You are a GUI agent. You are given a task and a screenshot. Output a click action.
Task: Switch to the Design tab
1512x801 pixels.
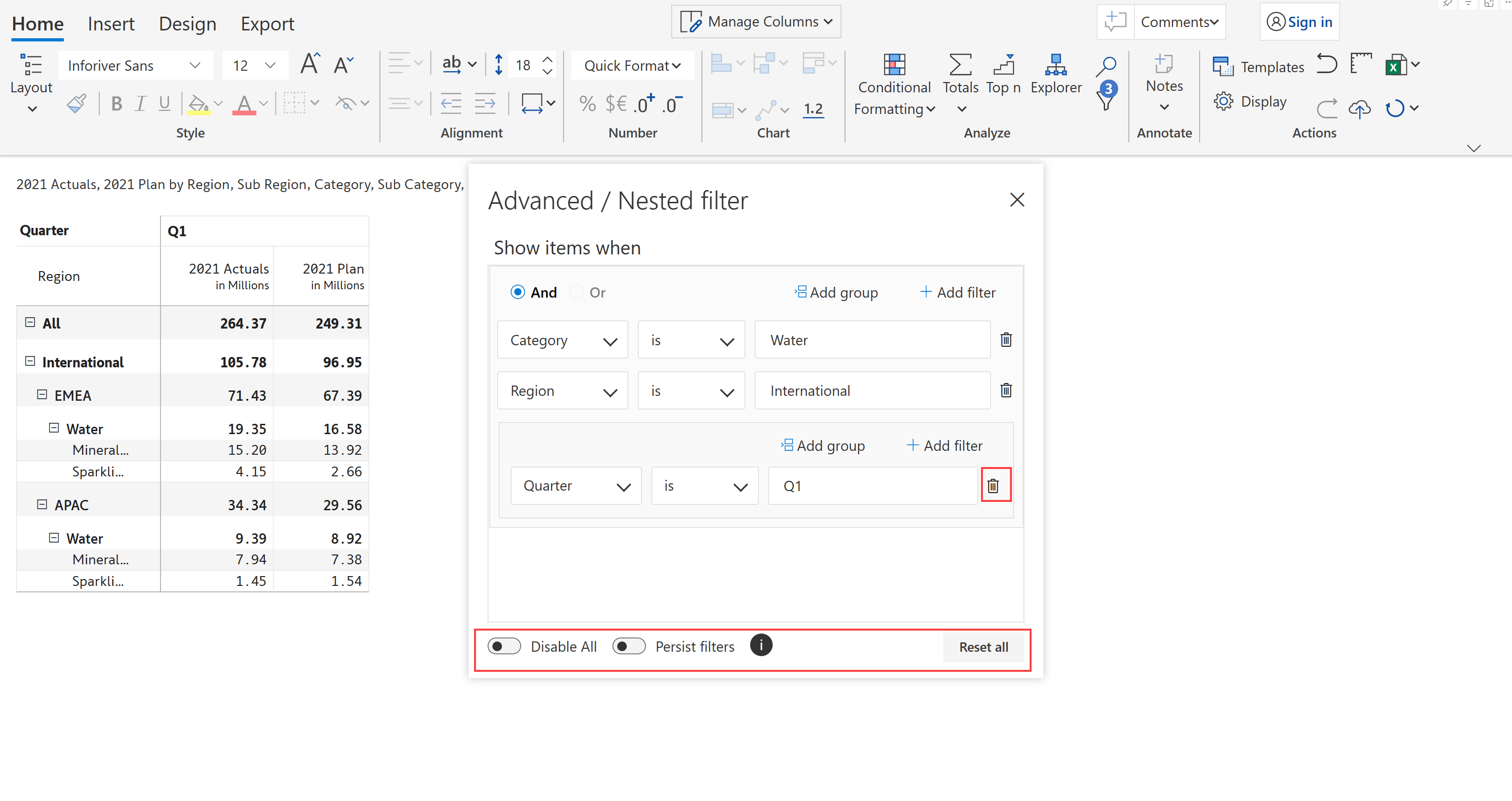187,24
